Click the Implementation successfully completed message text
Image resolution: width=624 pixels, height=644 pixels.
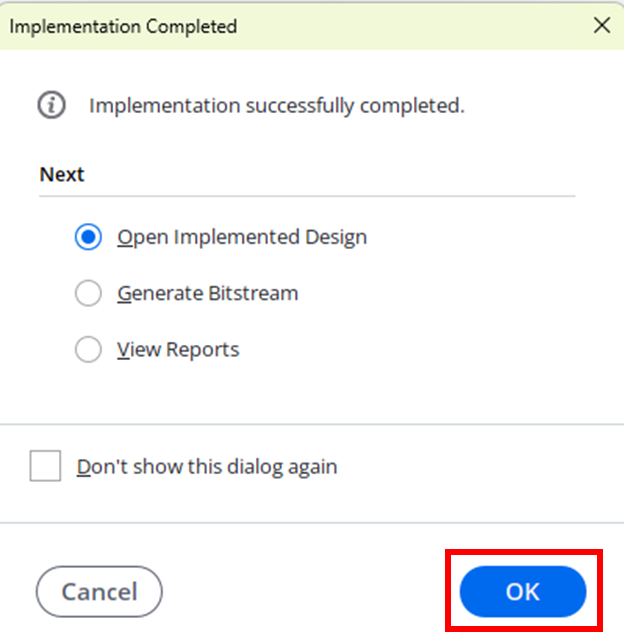(277, 106)
